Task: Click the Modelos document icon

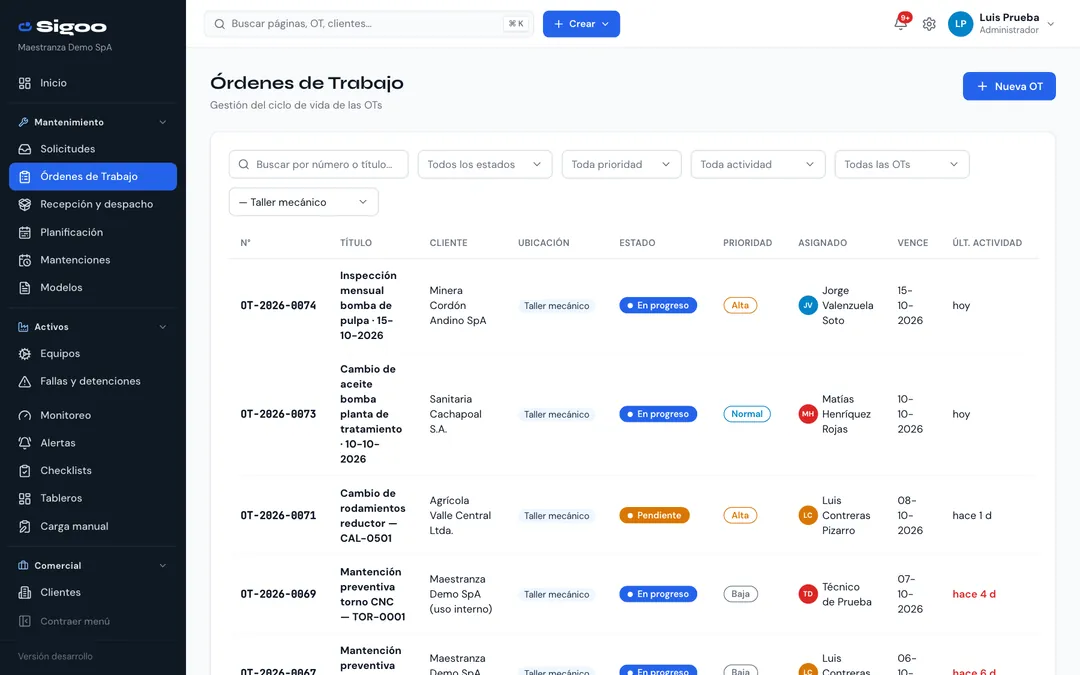Action: coord(25,288)
